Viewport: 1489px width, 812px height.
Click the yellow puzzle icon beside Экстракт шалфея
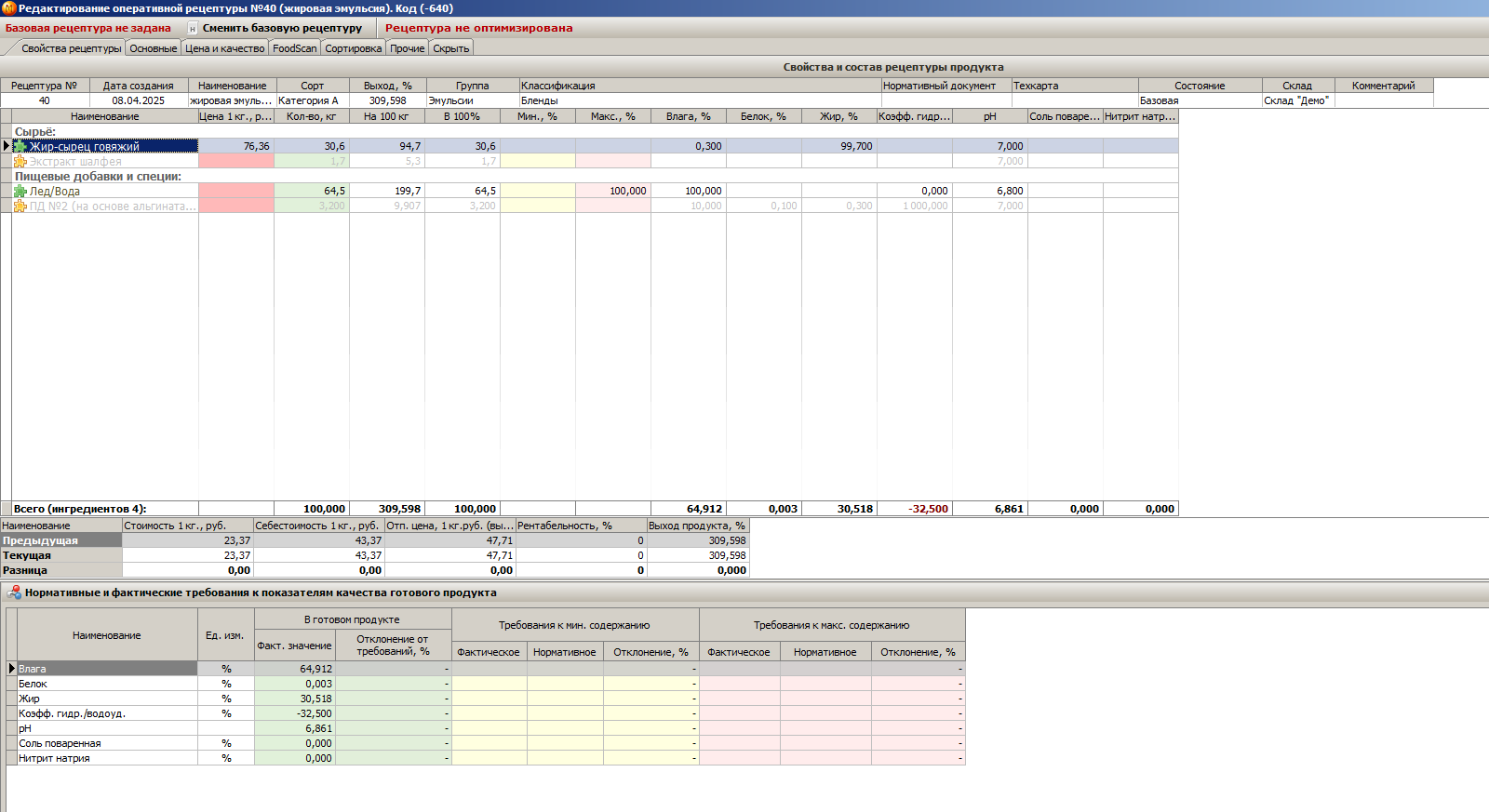pos(20,161)
